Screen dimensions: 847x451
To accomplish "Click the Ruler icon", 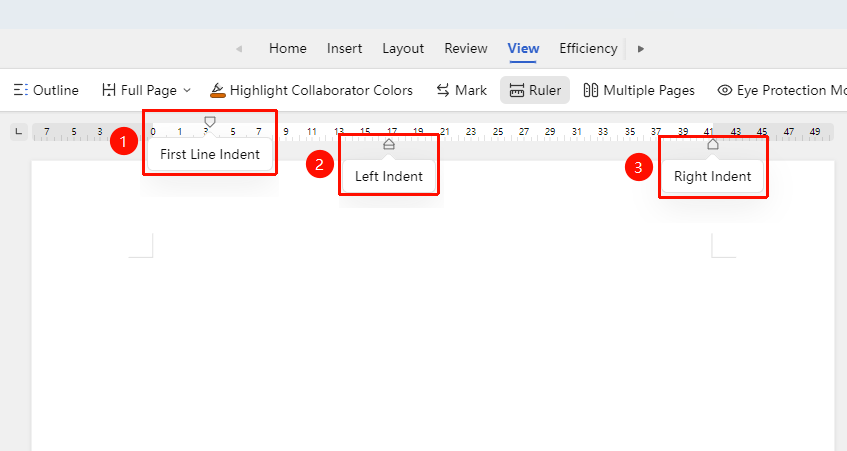I will [x=516, y=90].
